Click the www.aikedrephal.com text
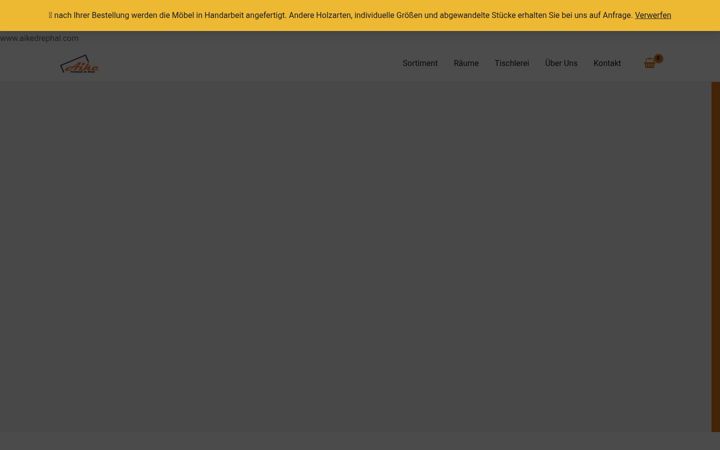720x450 pixels. pyautogui.click(x=39, y=38)
